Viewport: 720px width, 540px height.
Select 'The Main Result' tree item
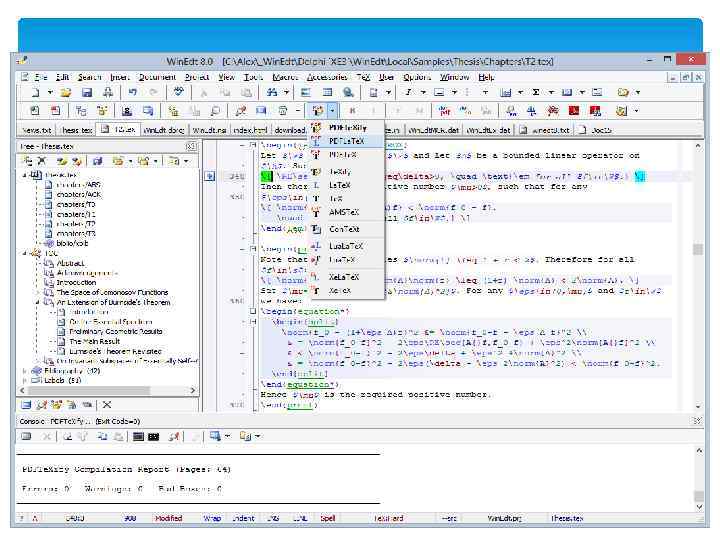(95, 341)
